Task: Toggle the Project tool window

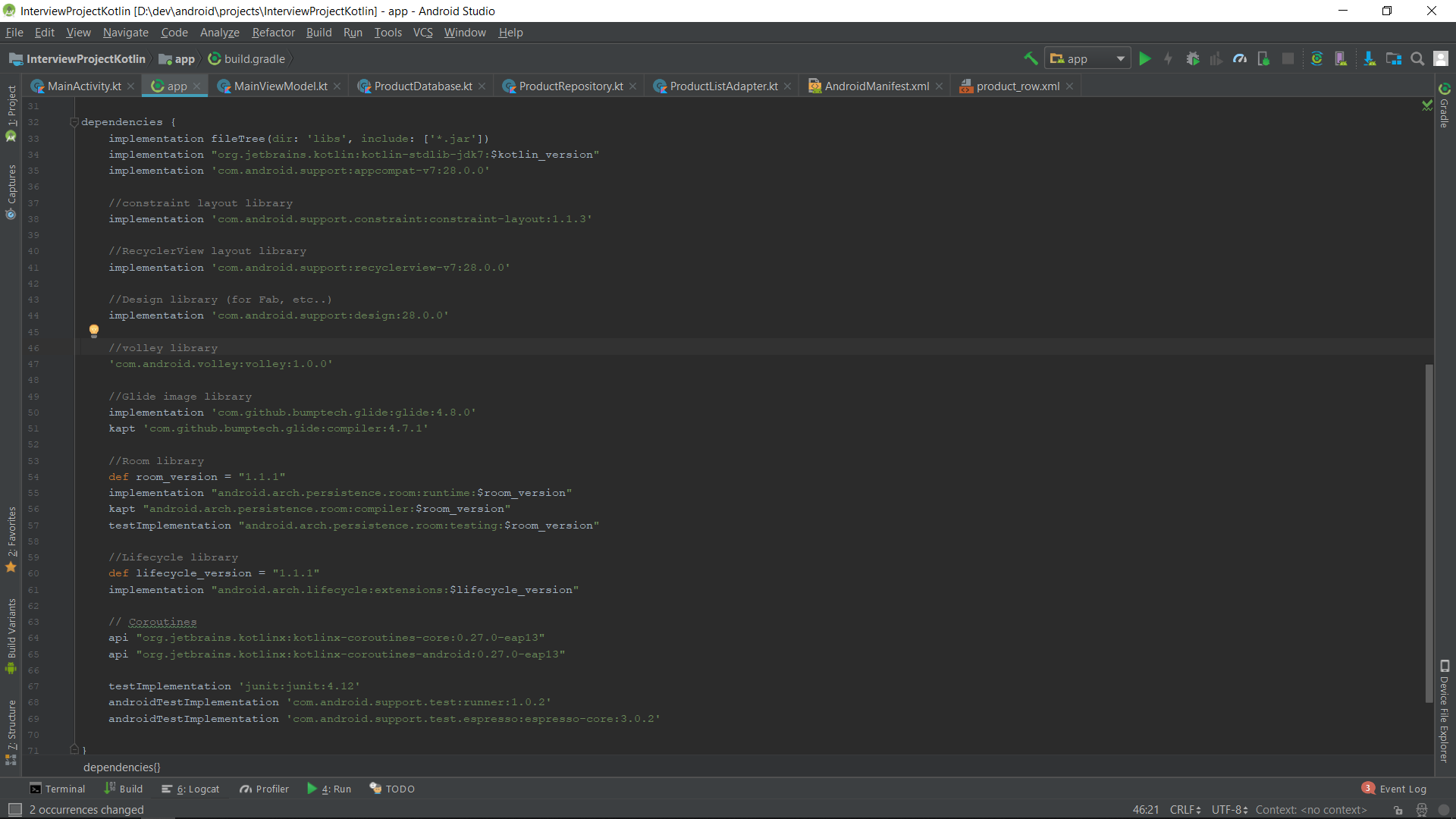Action: point(11,113)
